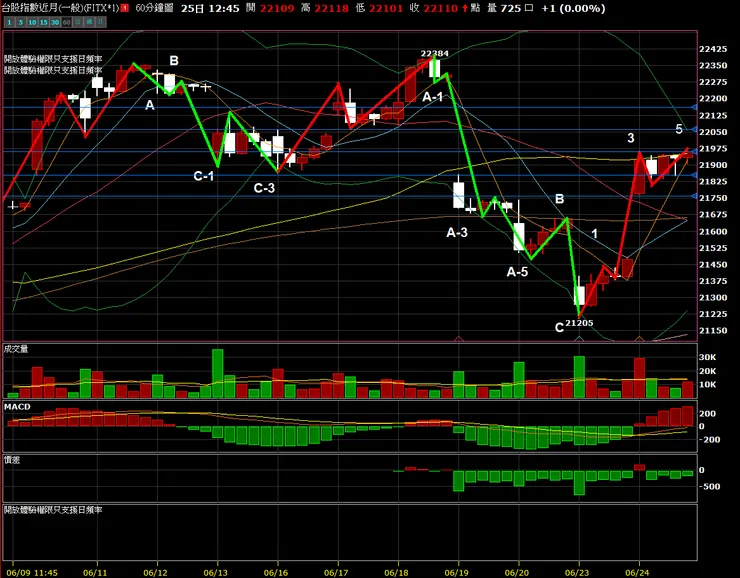740x578 pixels.
Task: Click the 22425 price axis label
Action: (713, 49)
